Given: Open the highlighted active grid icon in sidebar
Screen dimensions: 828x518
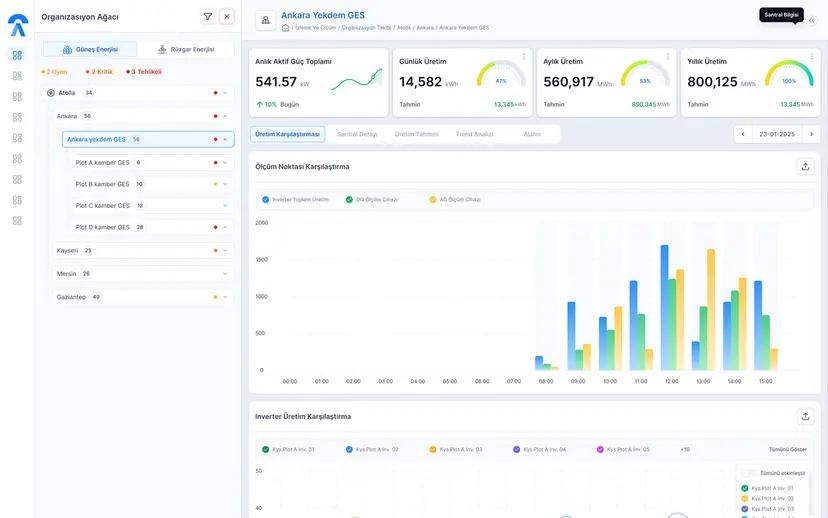Looking at the screenshot, I should click(x=17, y=55).
